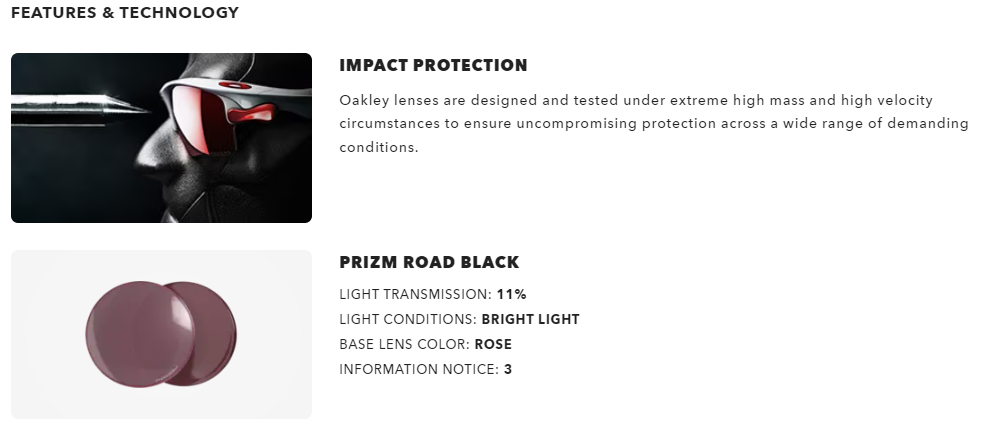Click the 11% transmission value
Image resolution: width=983 pixels, height=426 pixels.
point(511,294)
